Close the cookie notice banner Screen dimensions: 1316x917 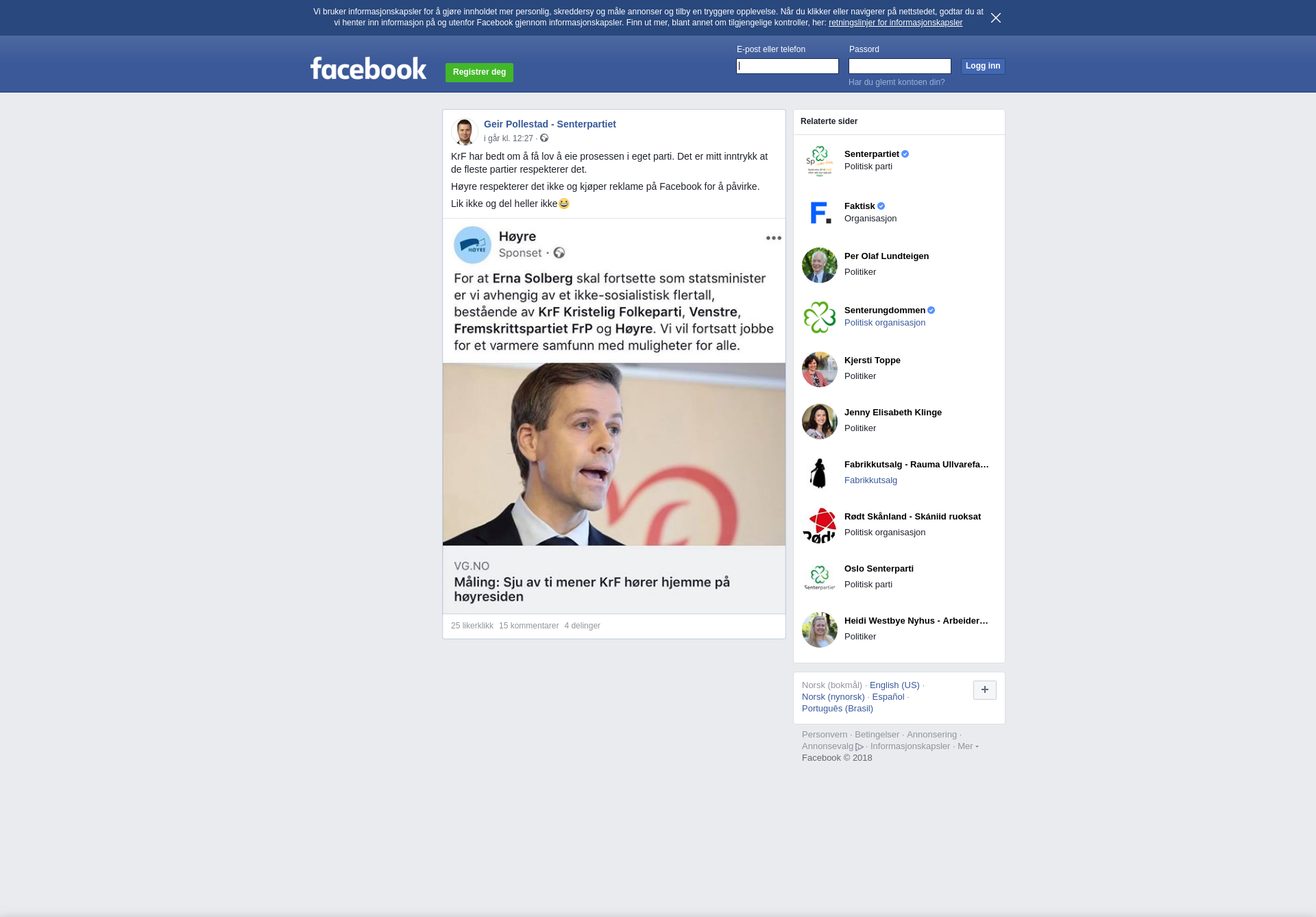996,18
